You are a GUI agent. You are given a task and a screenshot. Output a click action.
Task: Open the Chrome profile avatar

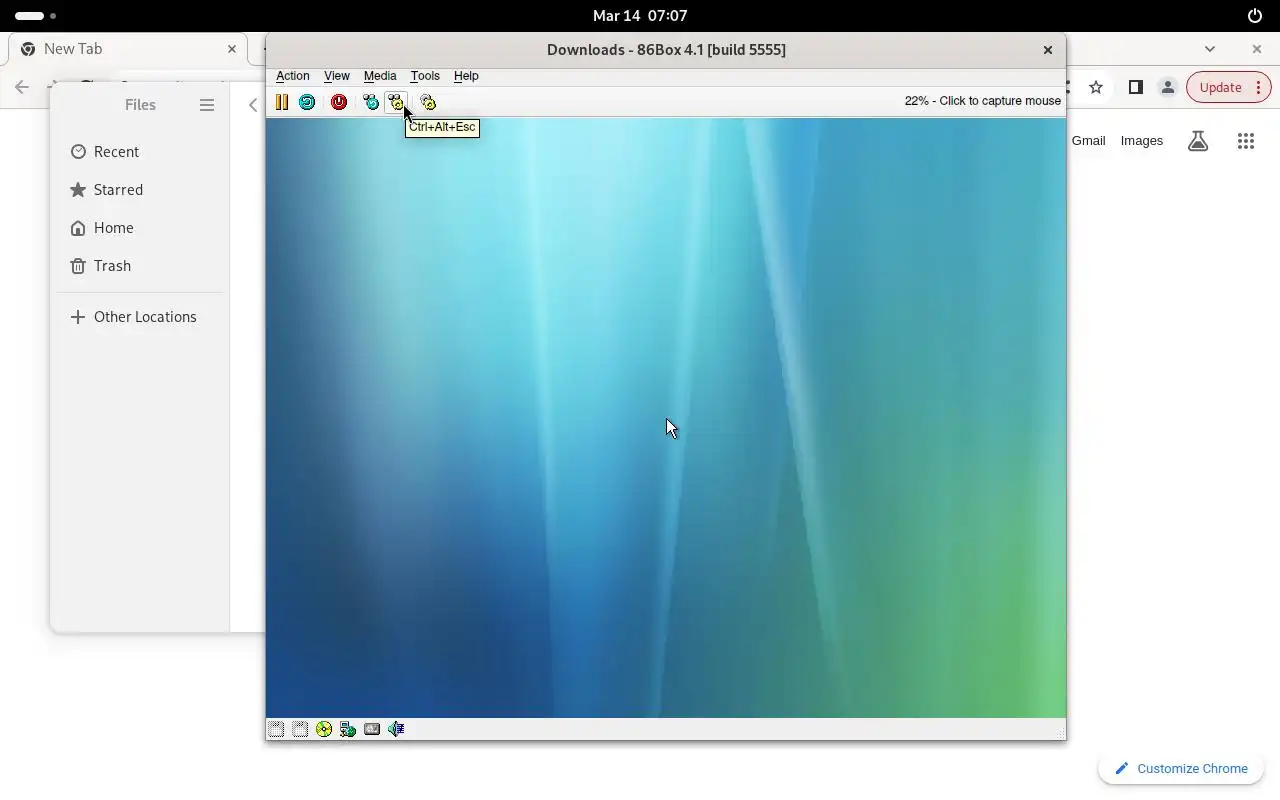tap(1167, 87)
